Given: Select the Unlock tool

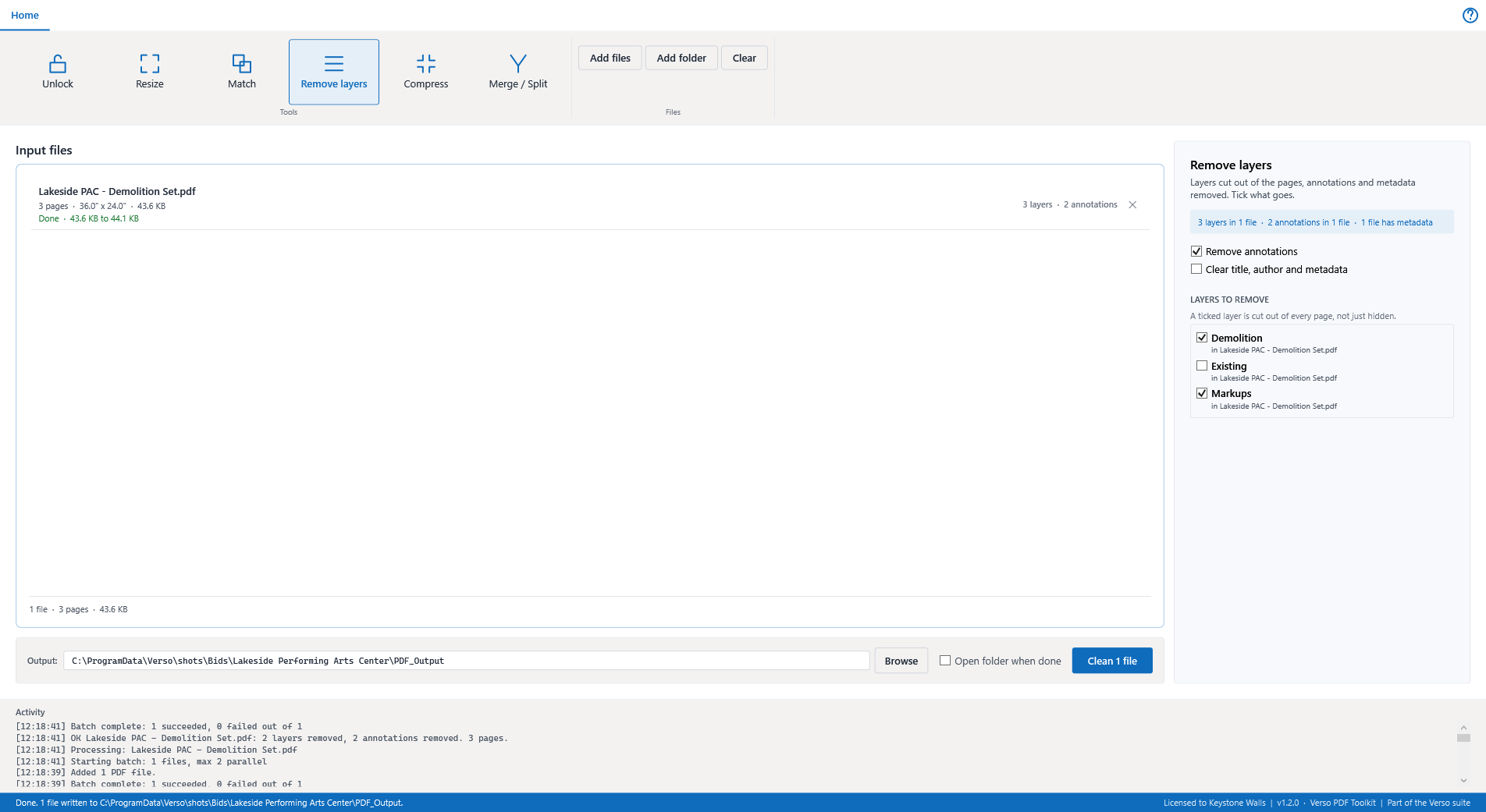Looking at the screenshot, I should click(58, 72).
